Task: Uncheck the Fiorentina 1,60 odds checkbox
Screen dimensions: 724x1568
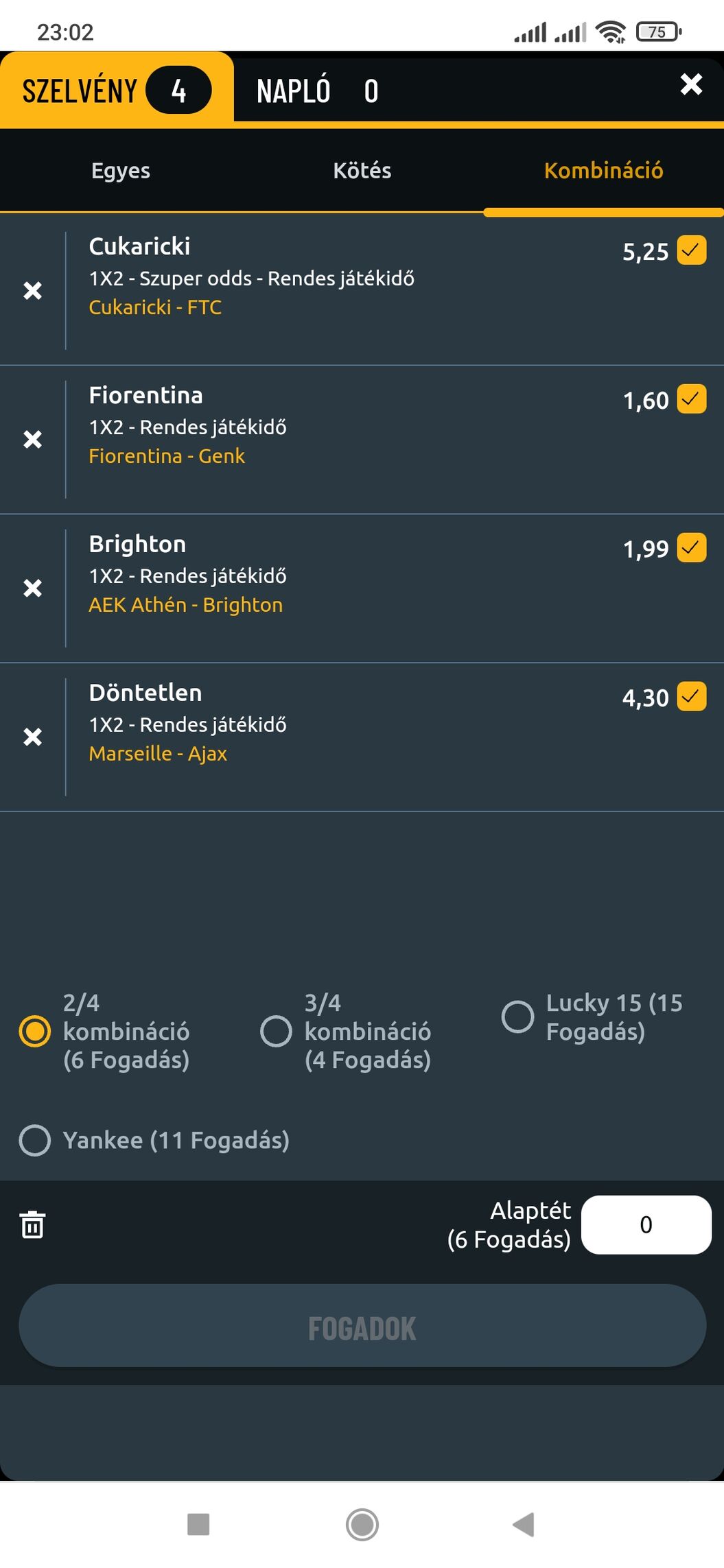Action: [691, 399]
